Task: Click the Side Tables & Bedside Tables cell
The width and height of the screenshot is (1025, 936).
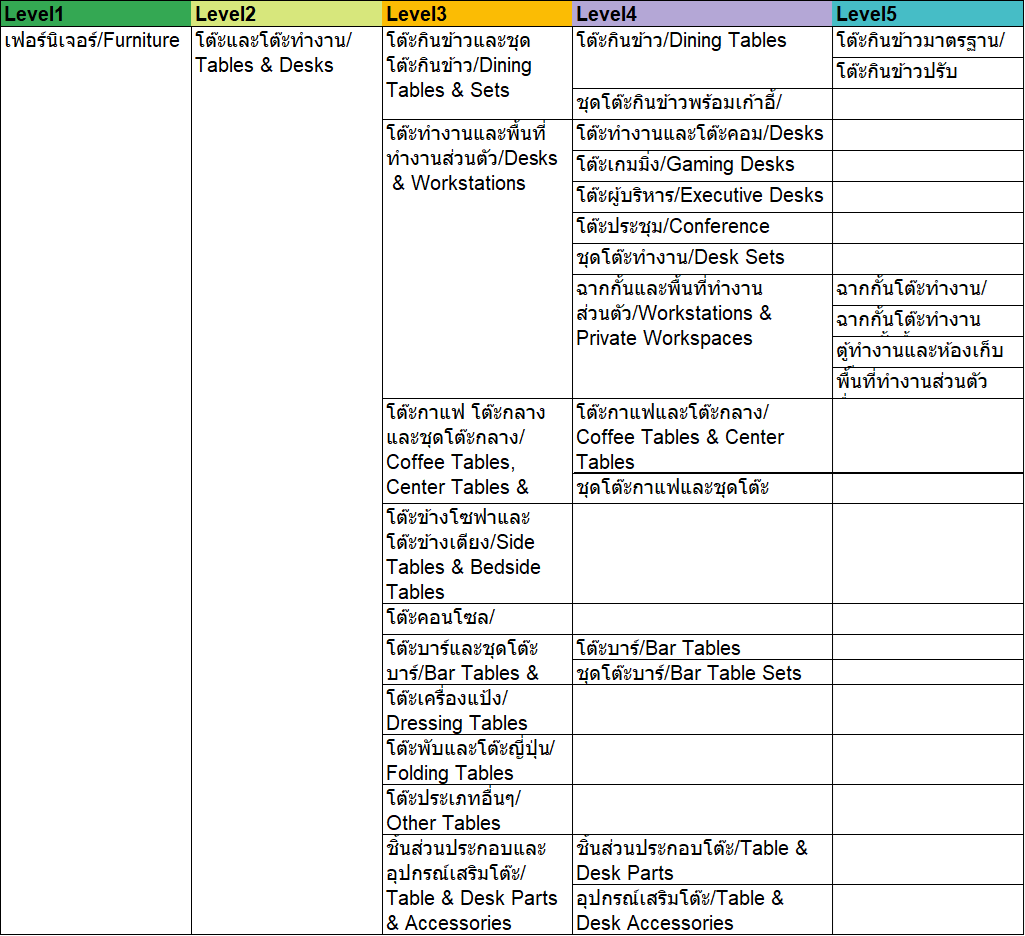Action: 477,553
